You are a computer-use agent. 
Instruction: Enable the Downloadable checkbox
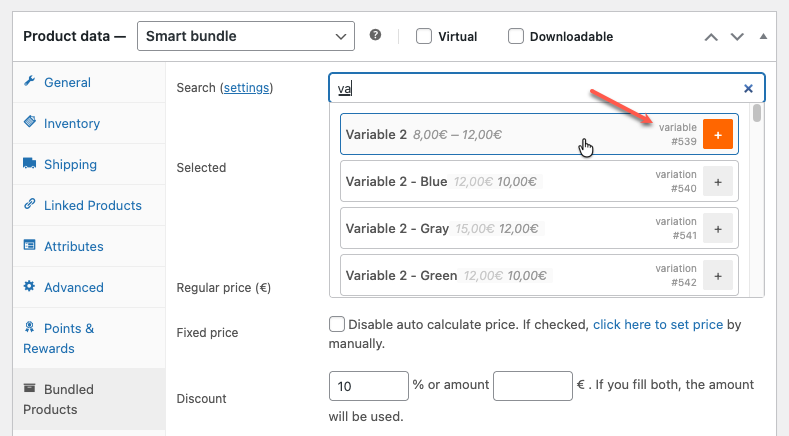[516, 36]
